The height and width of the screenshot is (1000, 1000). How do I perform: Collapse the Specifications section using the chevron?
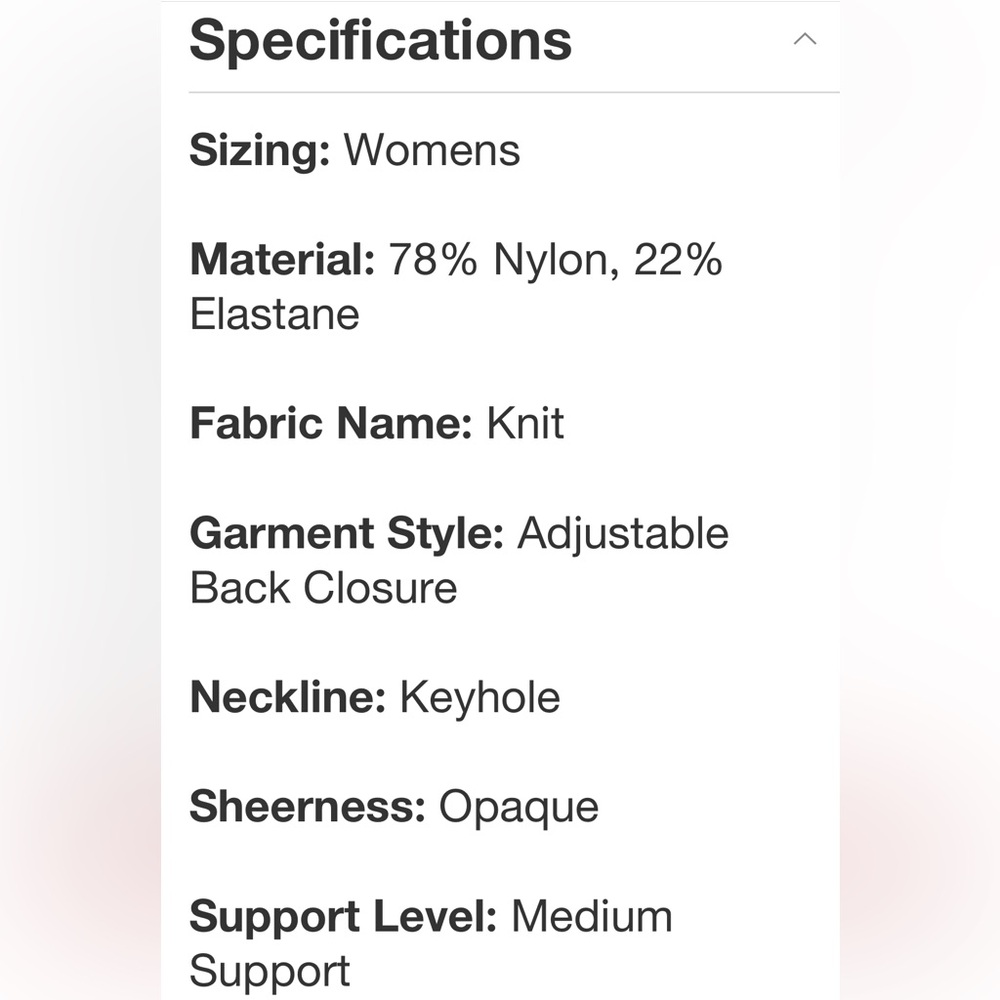click(x=805, y=40)
